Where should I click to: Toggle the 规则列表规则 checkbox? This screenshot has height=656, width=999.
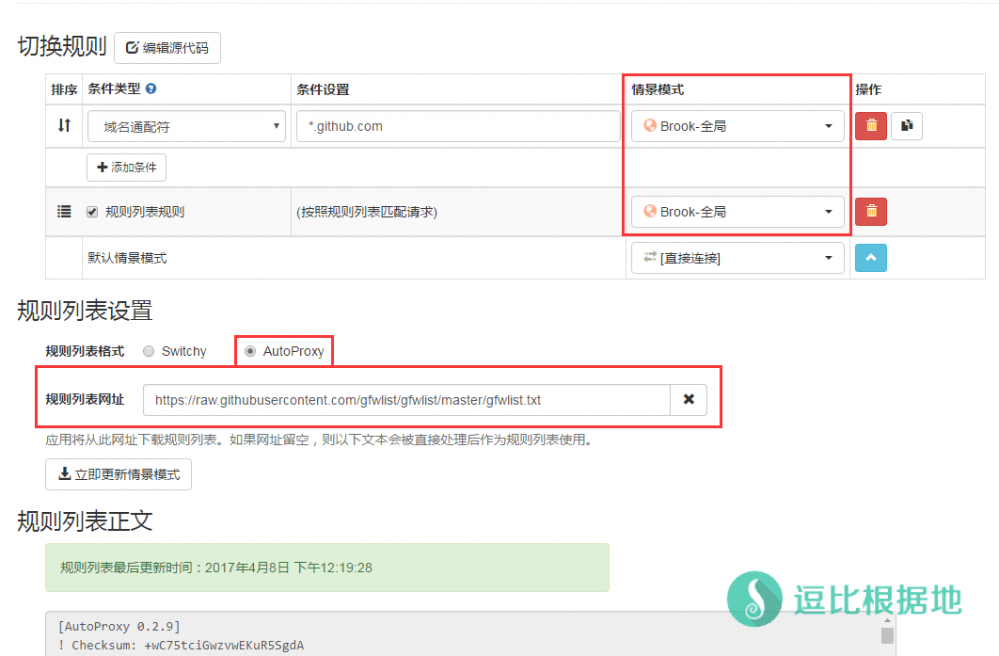(93, 212)
